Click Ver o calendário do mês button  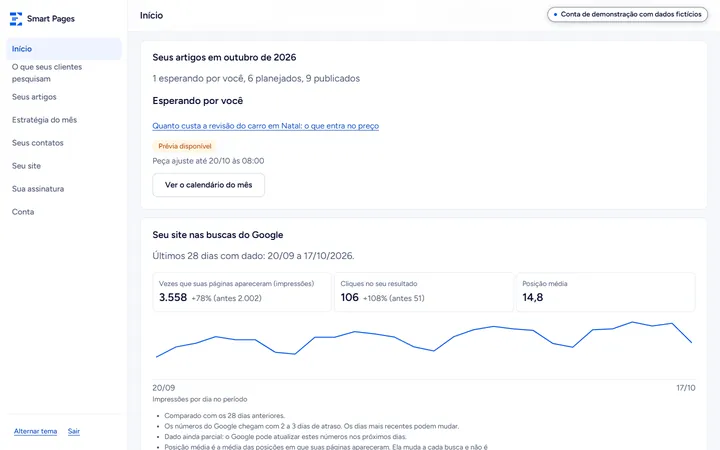tap(208, 185)
